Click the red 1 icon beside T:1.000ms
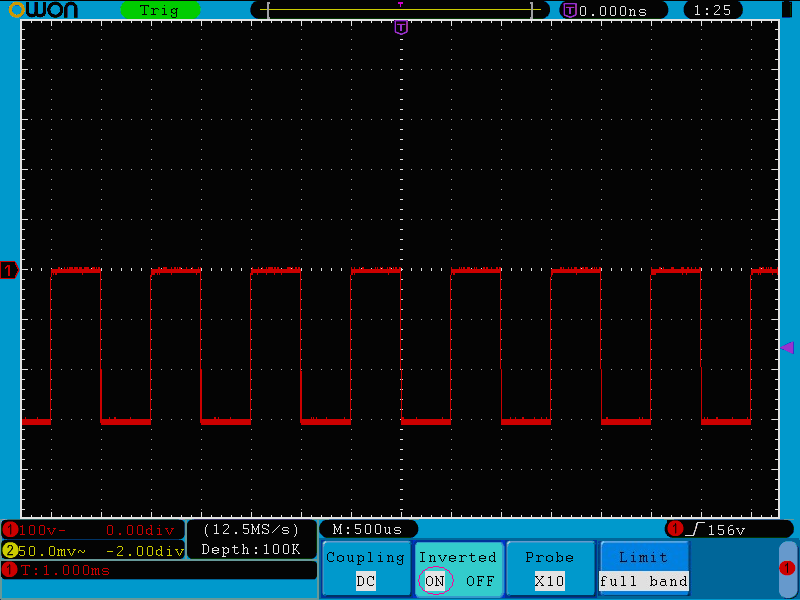This screenshot has width=800, height=600. (x=10, y=570)
